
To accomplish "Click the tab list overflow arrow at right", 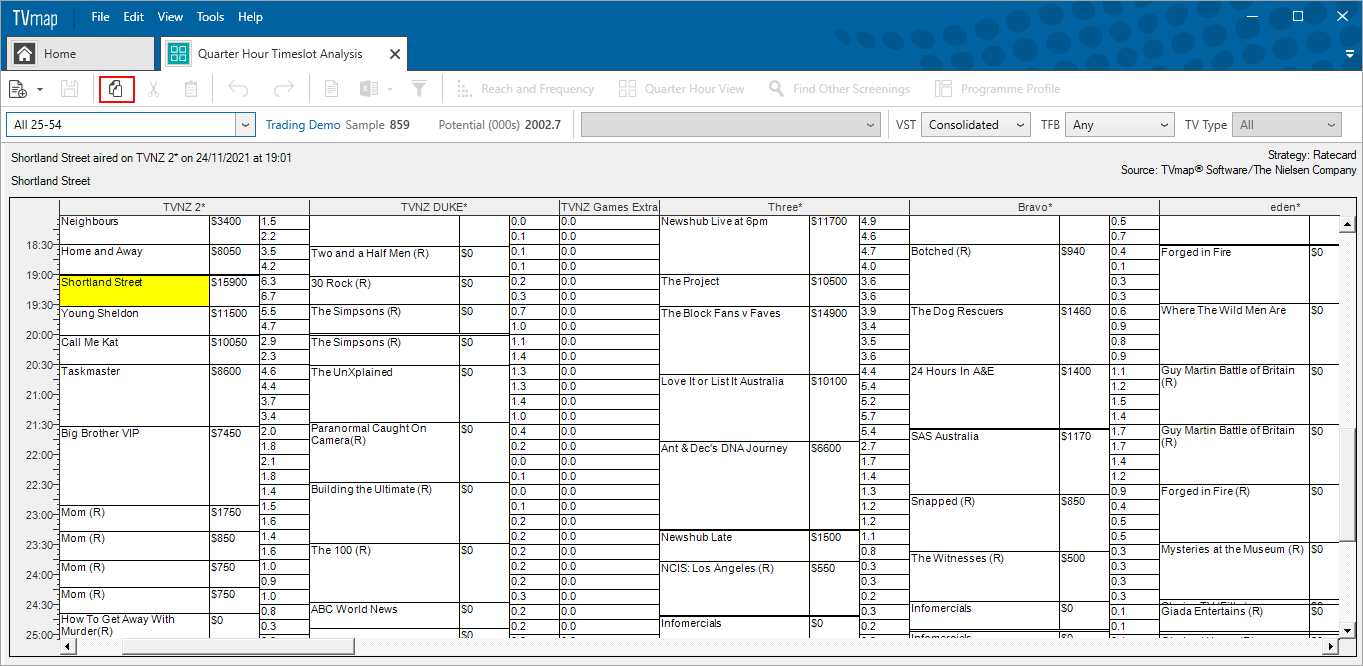I will click(x=1349, y=54).
